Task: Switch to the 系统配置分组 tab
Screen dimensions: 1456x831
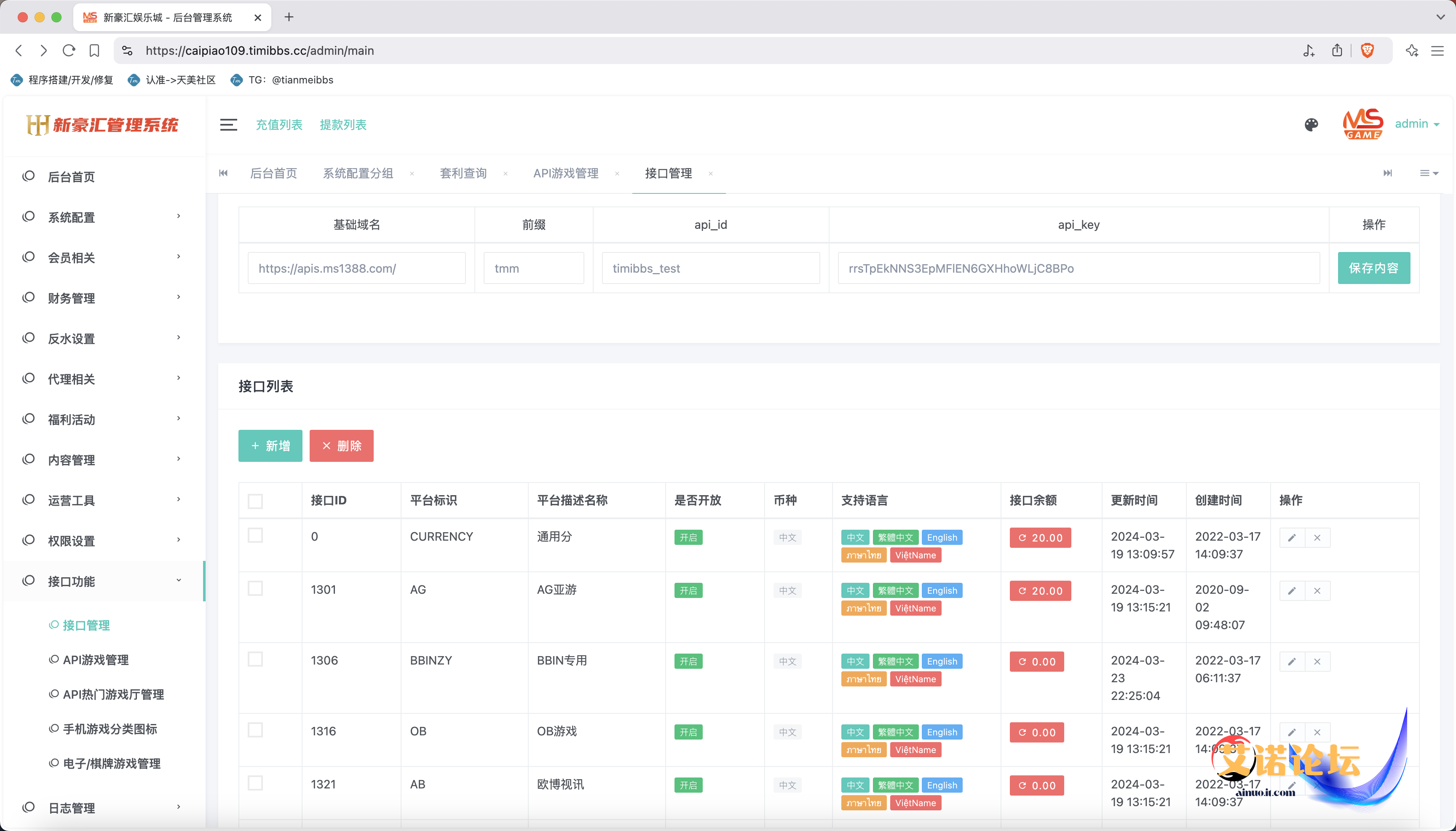Action: (x=358, y=174)
